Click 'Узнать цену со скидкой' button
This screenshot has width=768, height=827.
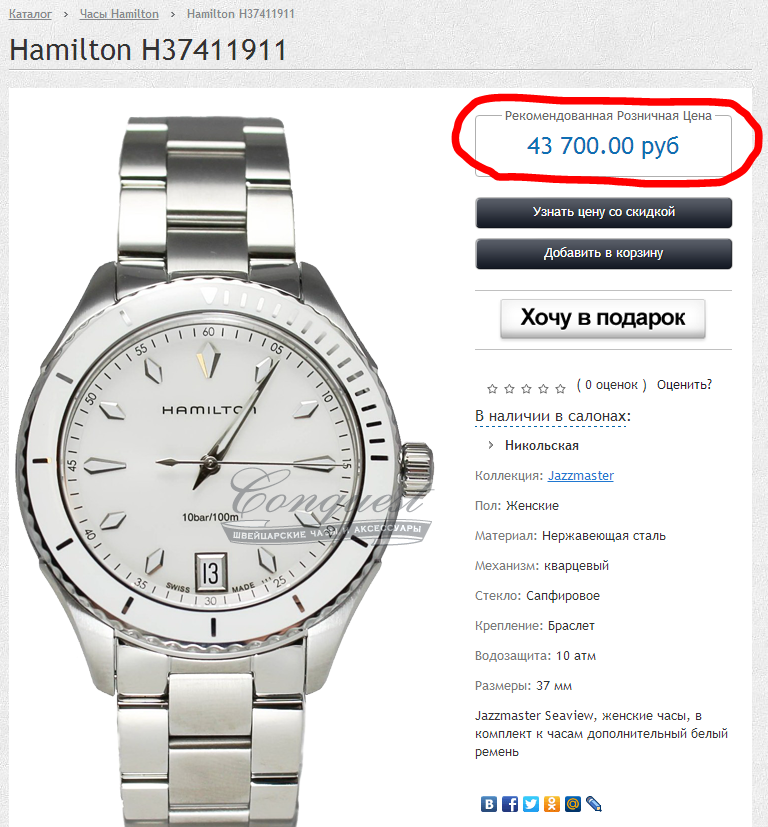(603, 213)
